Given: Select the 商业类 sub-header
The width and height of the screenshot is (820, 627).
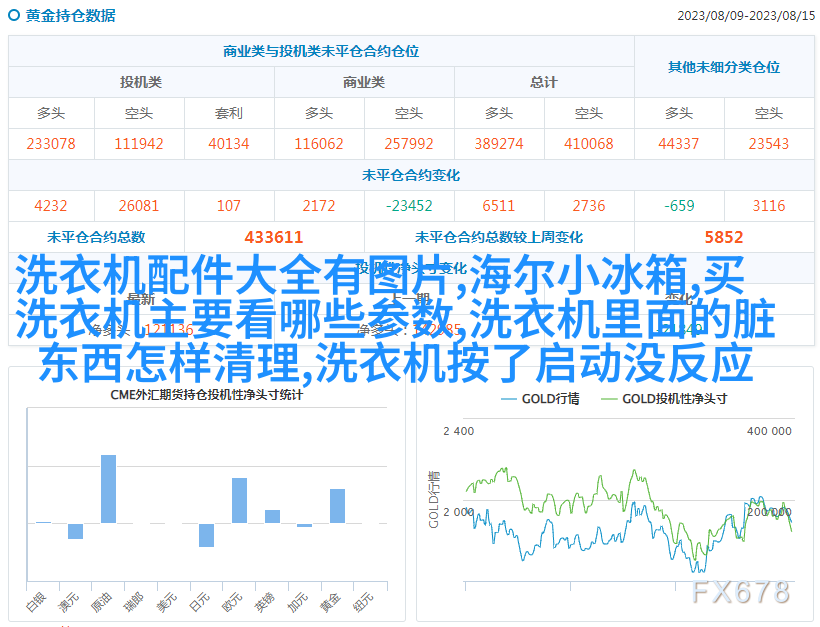Looking at the screenshot, I should 364,82.
